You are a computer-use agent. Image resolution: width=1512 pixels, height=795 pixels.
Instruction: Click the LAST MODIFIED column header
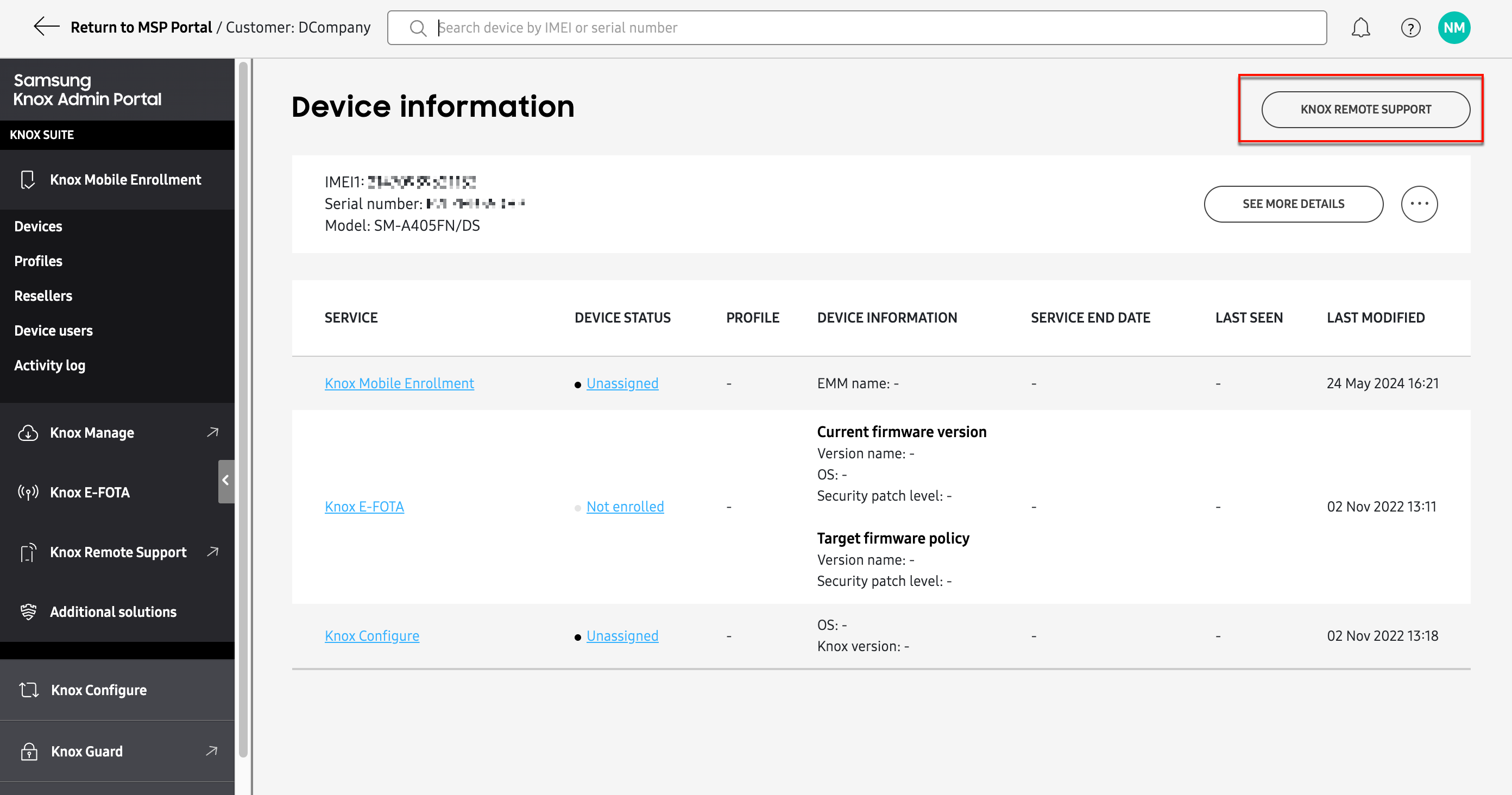click(1375, 318)
